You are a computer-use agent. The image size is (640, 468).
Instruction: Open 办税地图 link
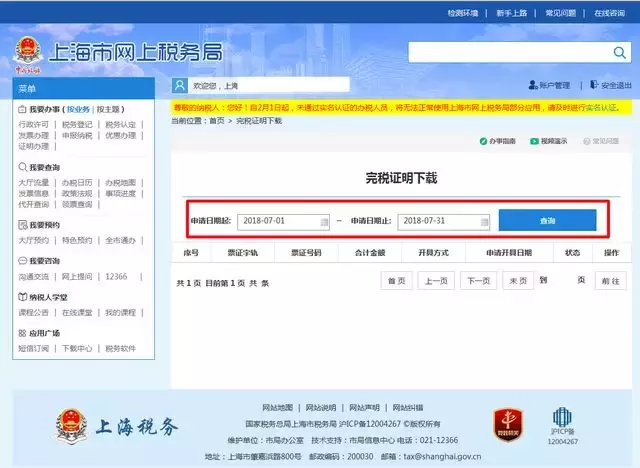(x=120, y=182)
